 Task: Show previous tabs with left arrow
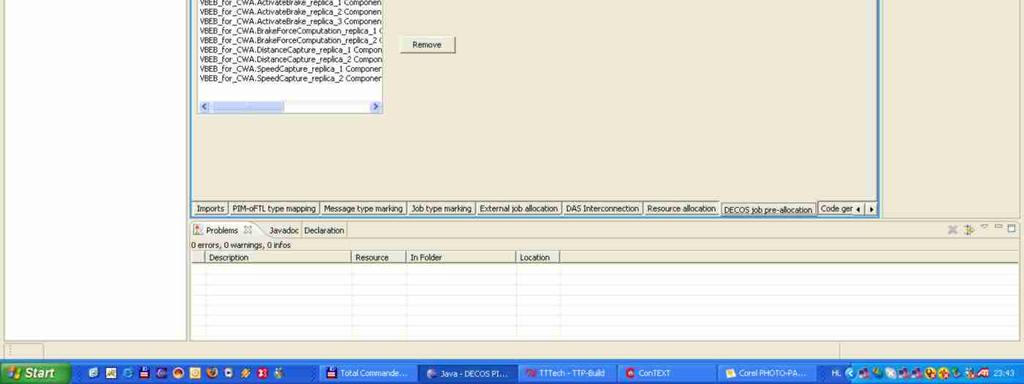pos(858,209)
